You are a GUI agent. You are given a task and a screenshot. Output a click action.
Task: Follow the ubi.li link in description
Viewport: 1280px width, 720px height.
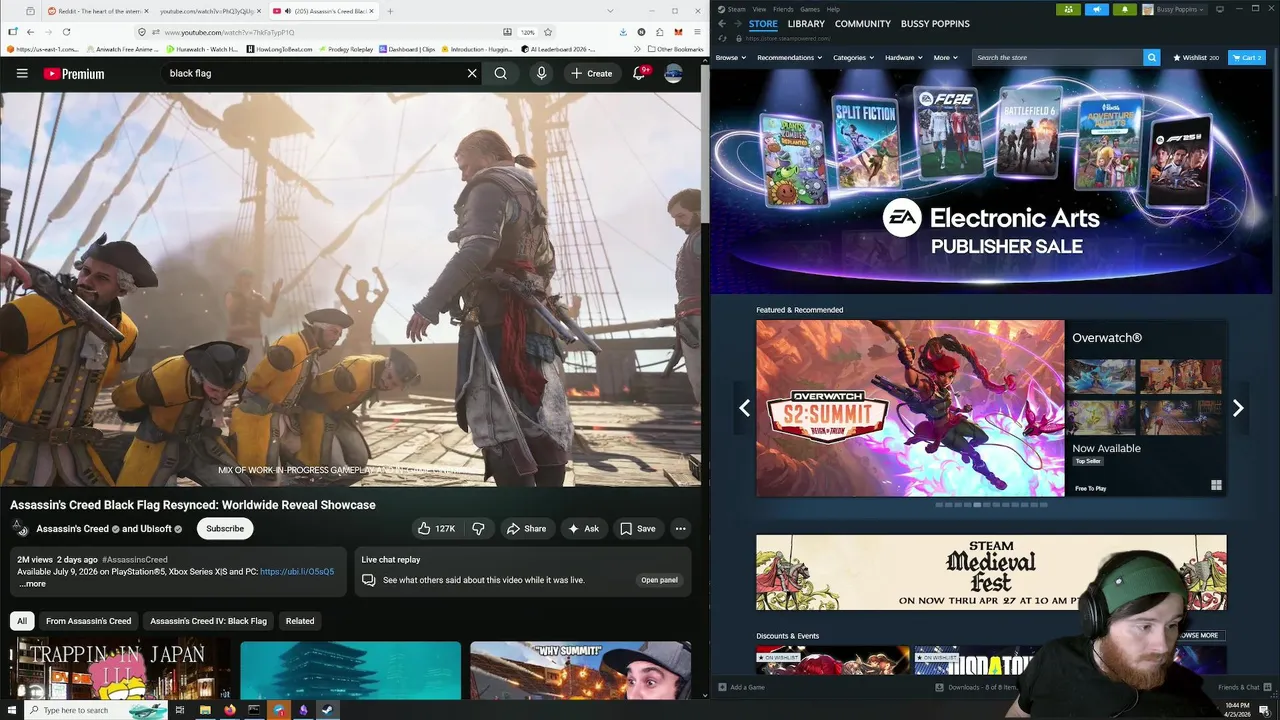pos(297,572)
